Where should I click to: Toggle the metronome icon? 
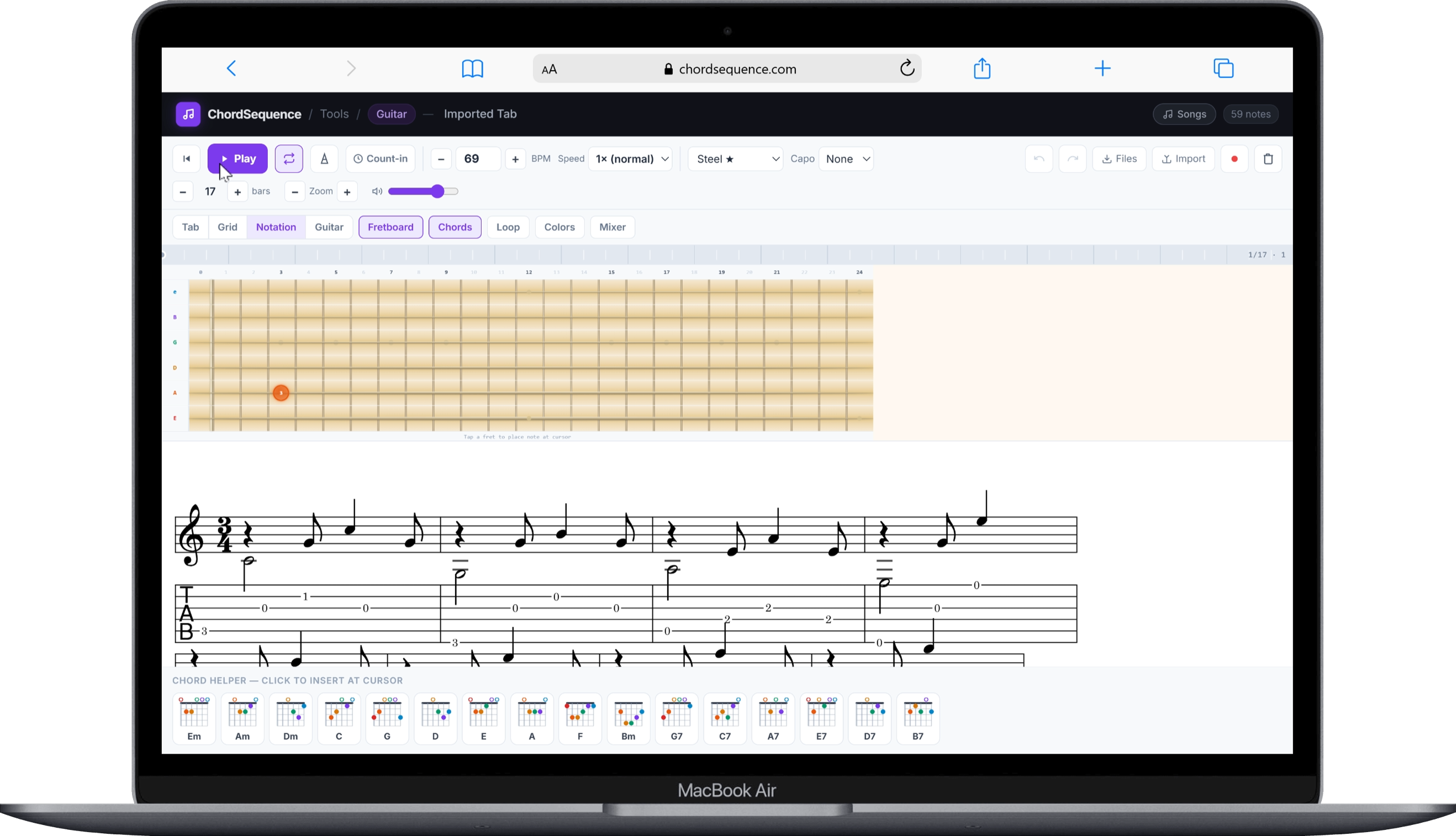pos(325,159)
